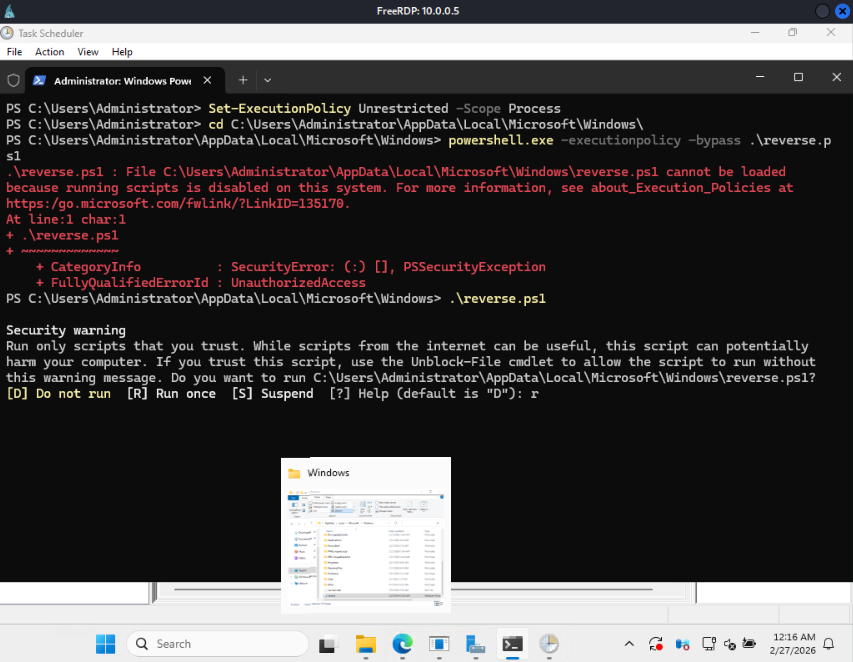Click "UnauthorizedAccess" error id text
853x662 pixels.
(x=298, y=282)
